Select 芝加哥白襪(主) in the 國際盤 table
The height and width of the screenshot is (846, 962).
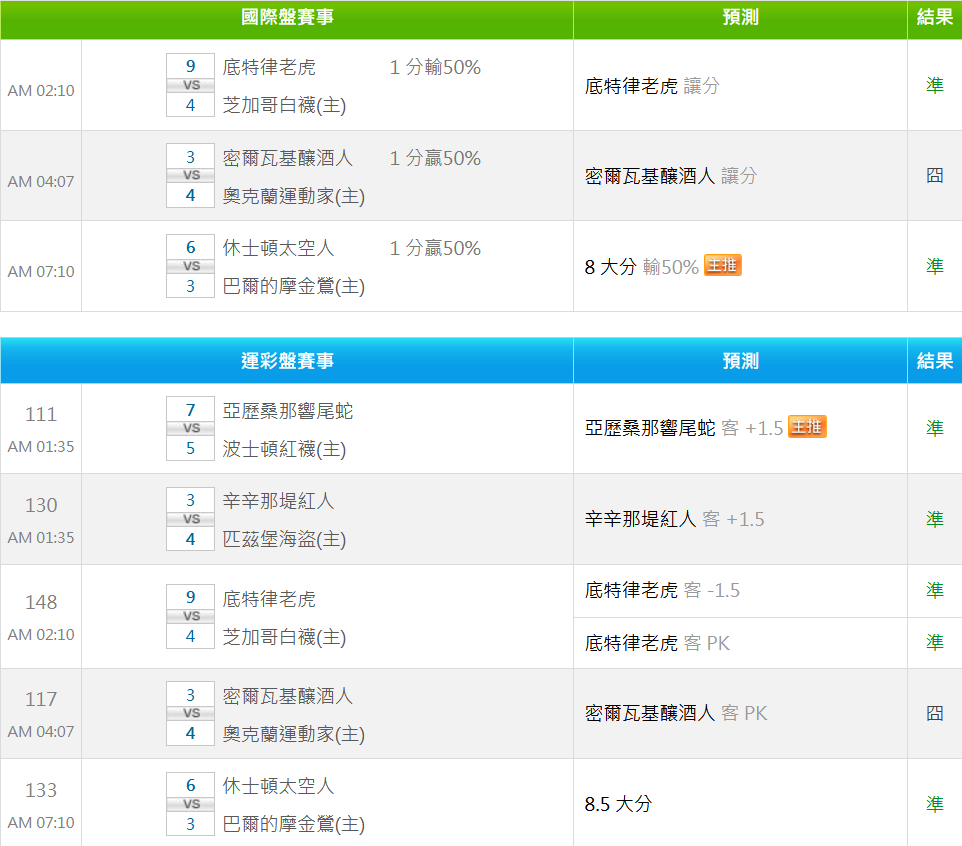(284, 105)
